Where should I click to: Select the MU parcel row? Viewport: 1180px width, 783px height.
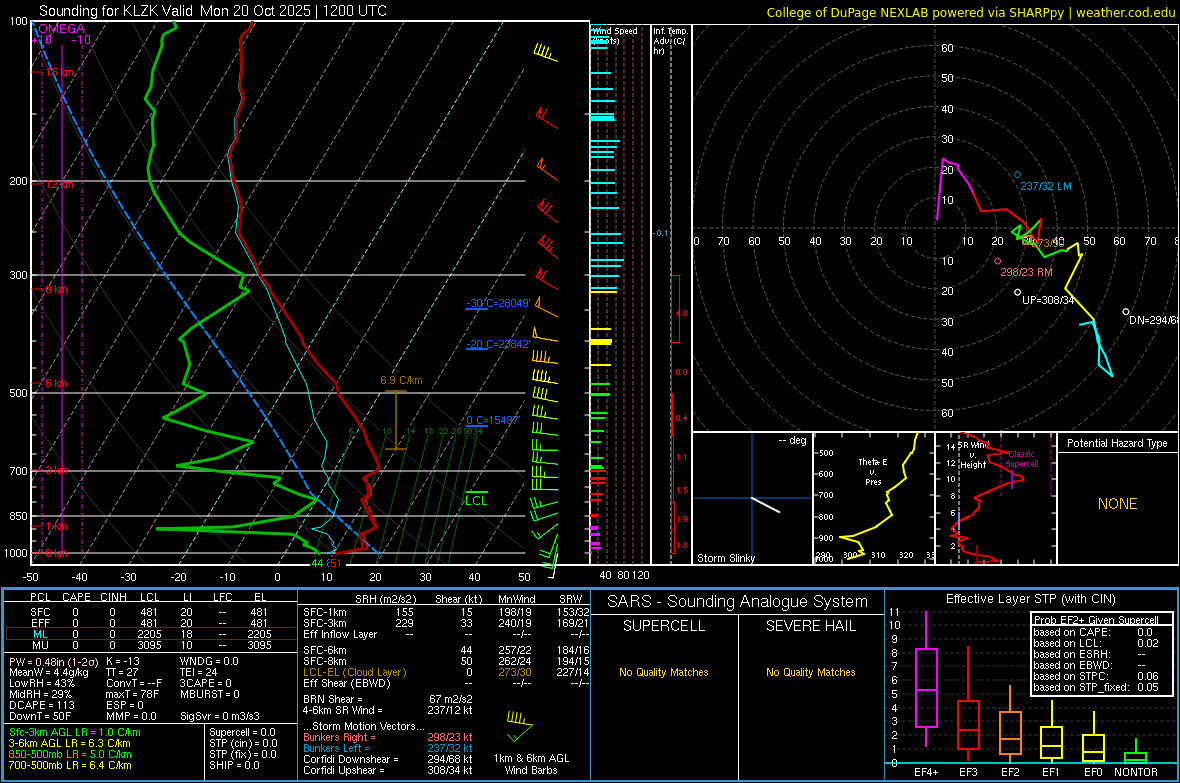pyautogui.click(x=149, y=644)
